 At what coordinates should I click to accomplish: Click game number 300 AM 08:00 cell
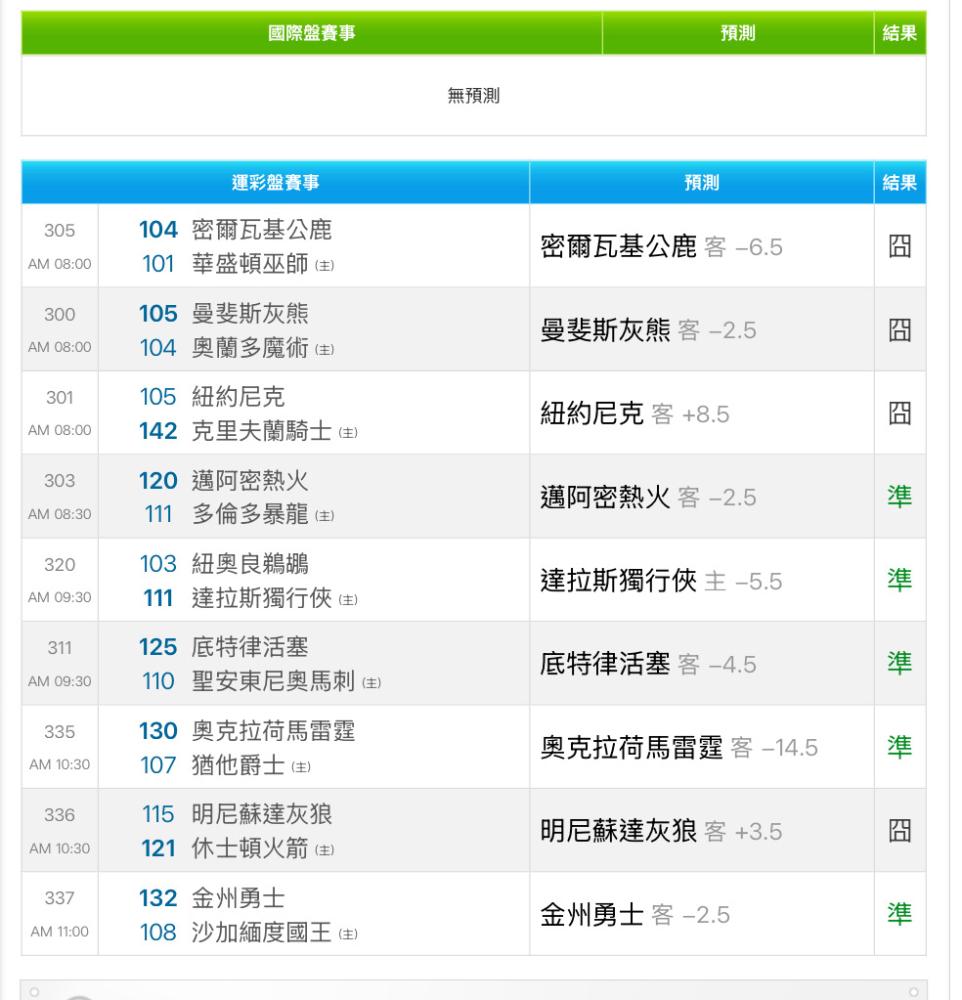60,330
